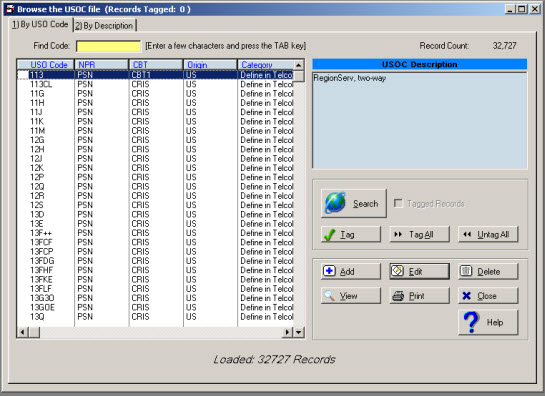
Task: Click the vertical scrollbar thumb
Action: tap(299, 75)
